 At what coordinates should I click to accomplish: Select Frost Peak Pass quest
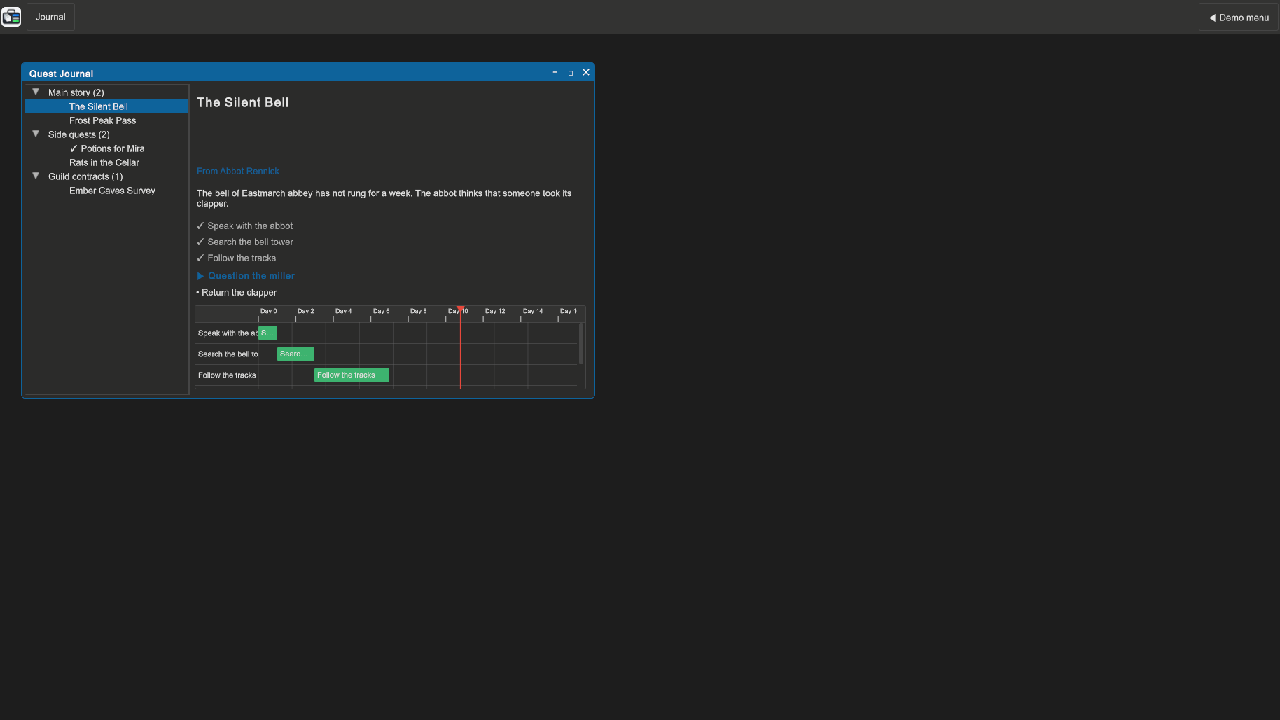[x=106, y=120]
